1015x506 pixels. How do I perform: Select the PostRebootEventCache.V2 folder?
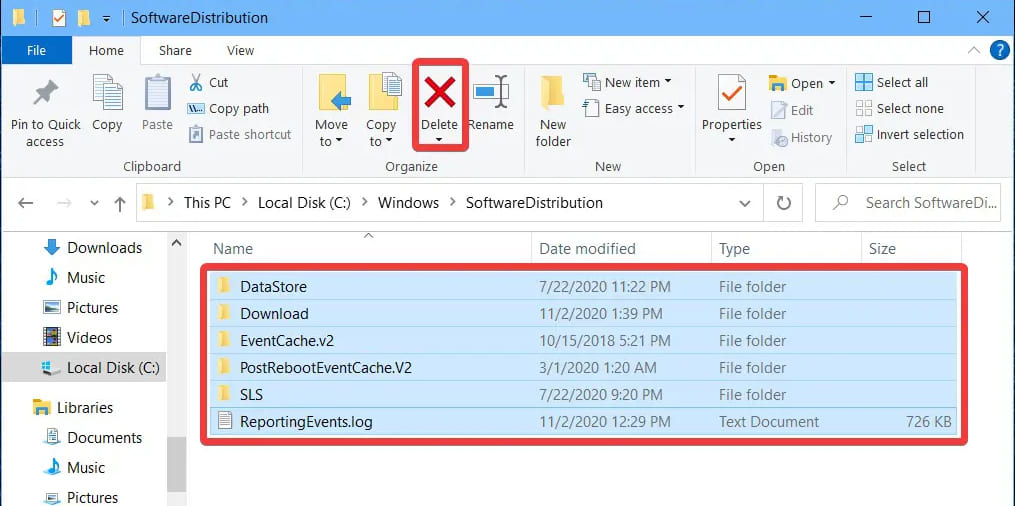coord(583,368)
